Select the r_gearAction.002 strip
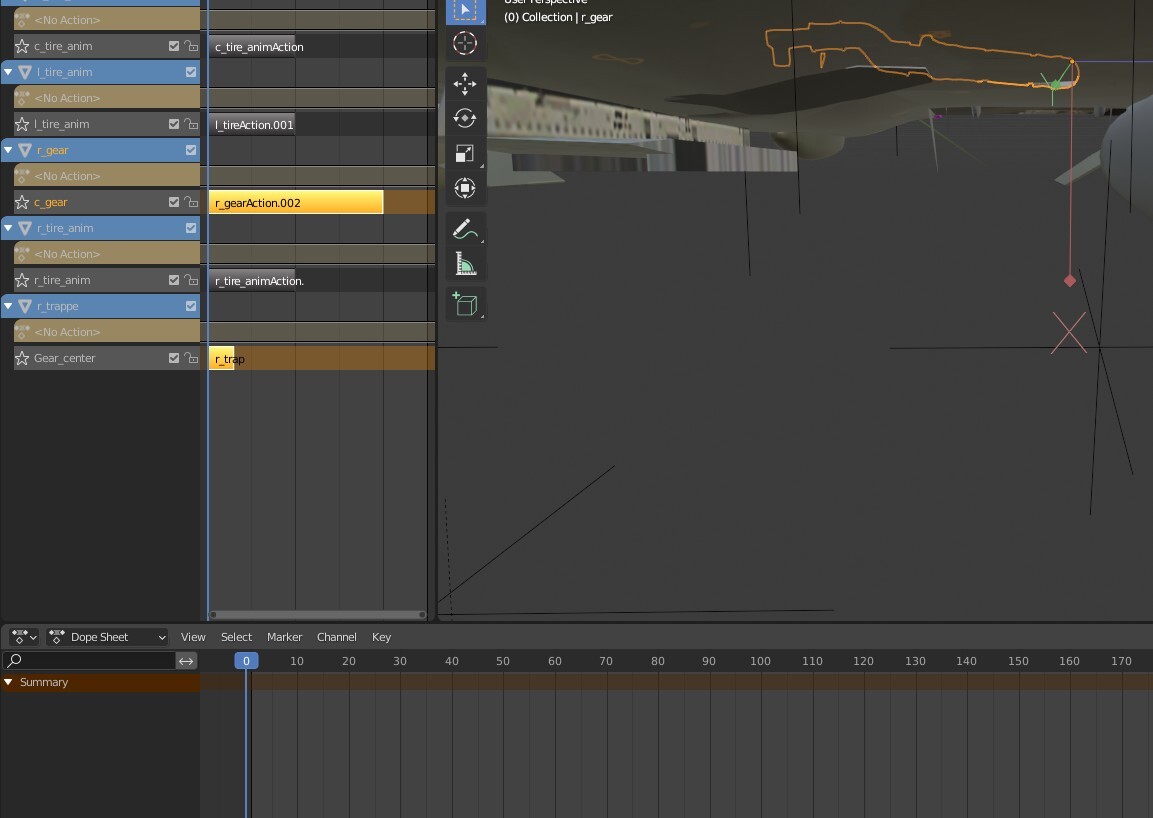 pos(295,202)
